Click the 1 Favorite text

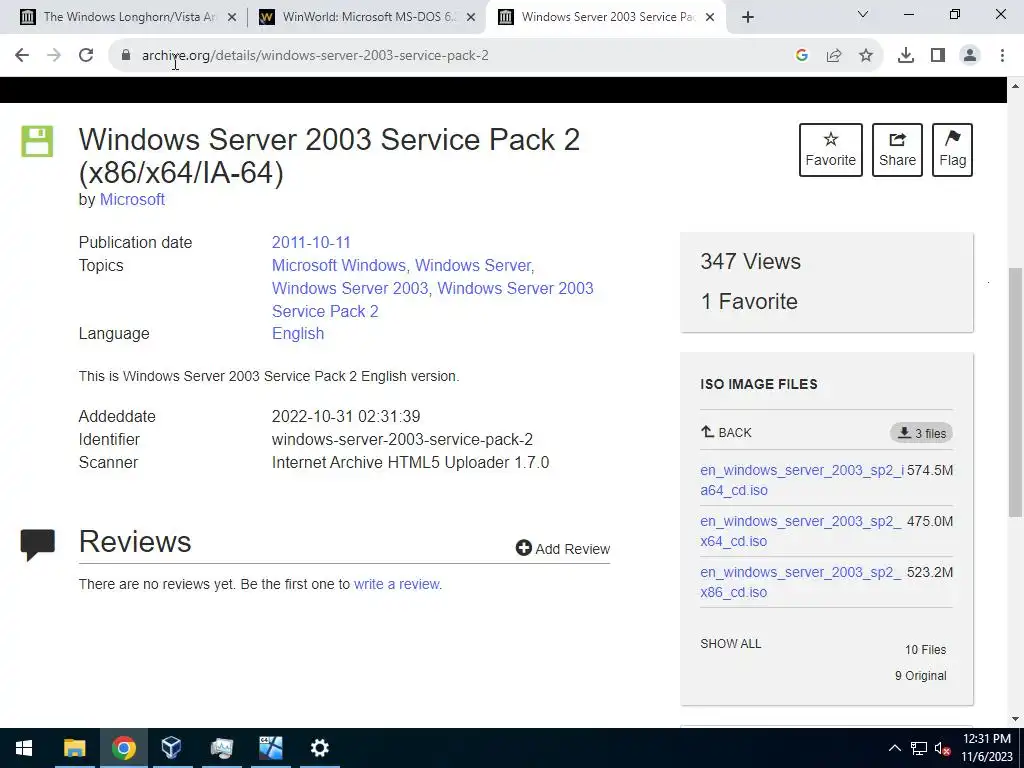[749, 302]
